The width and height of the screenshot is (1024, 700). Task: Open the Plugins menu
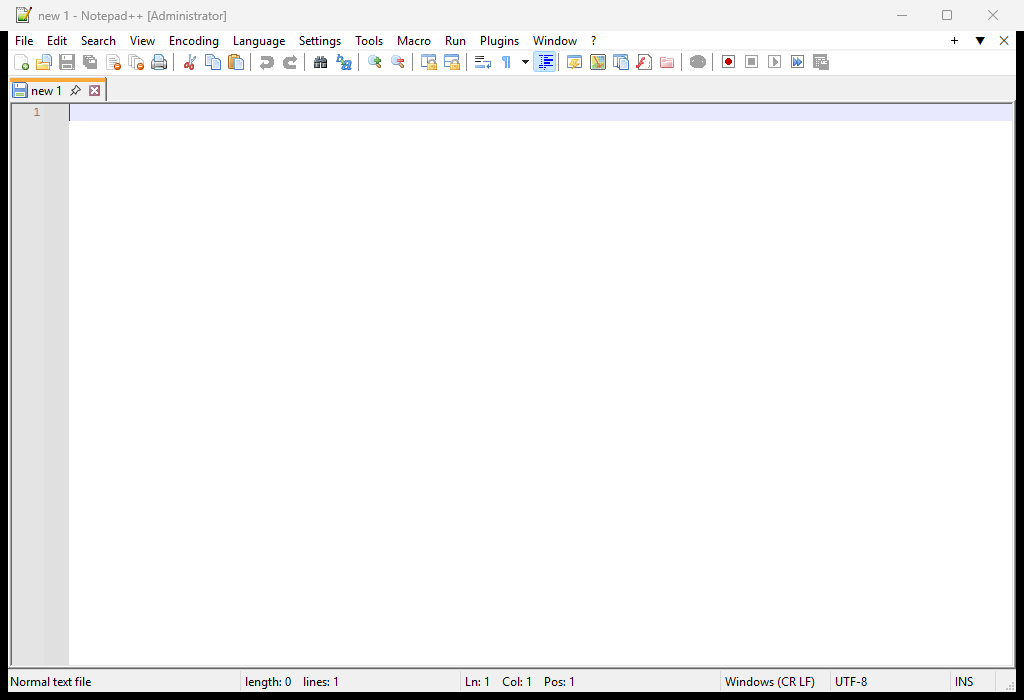tap(500, 40)
